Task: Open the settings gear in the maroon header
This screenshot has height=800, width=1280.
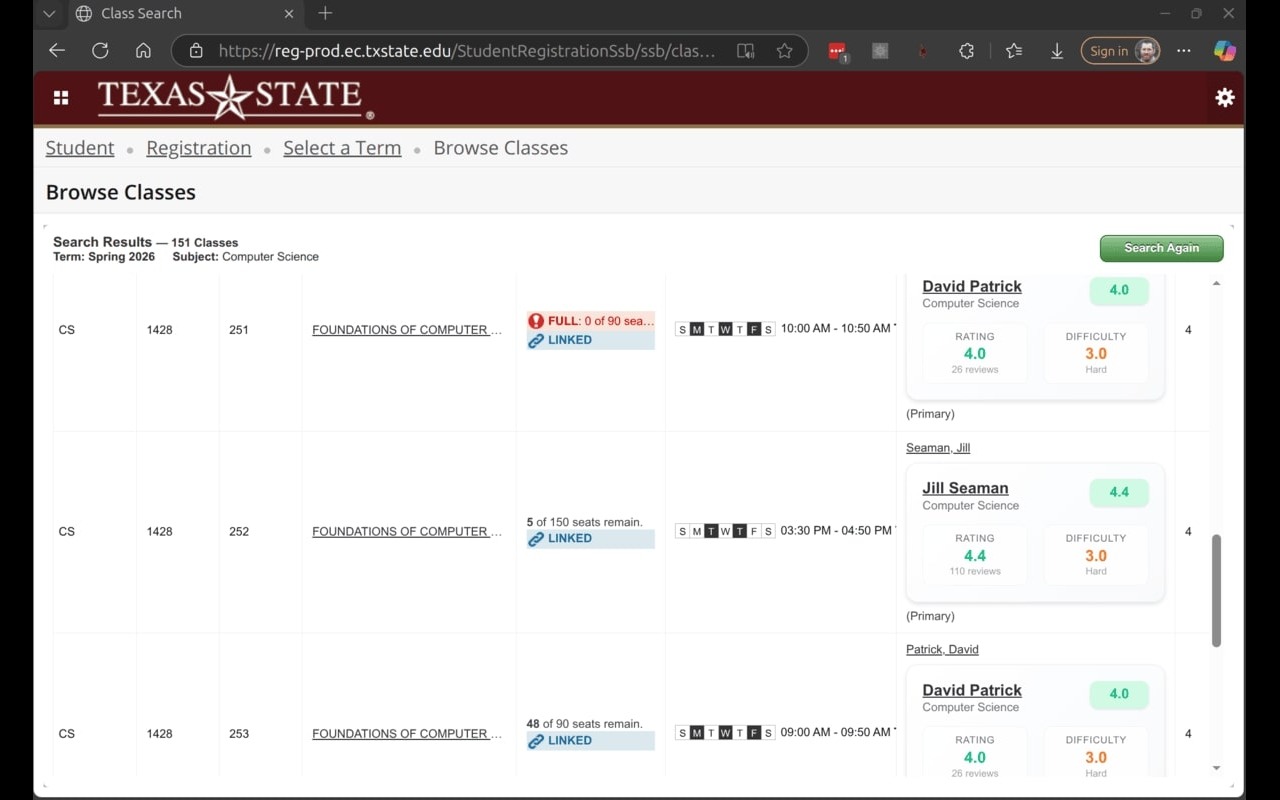Action: 1225,97
